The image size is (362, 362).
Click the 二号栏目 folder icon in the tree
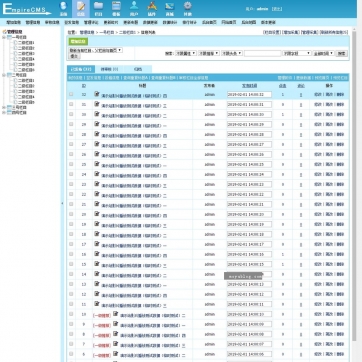coord(9,75)
